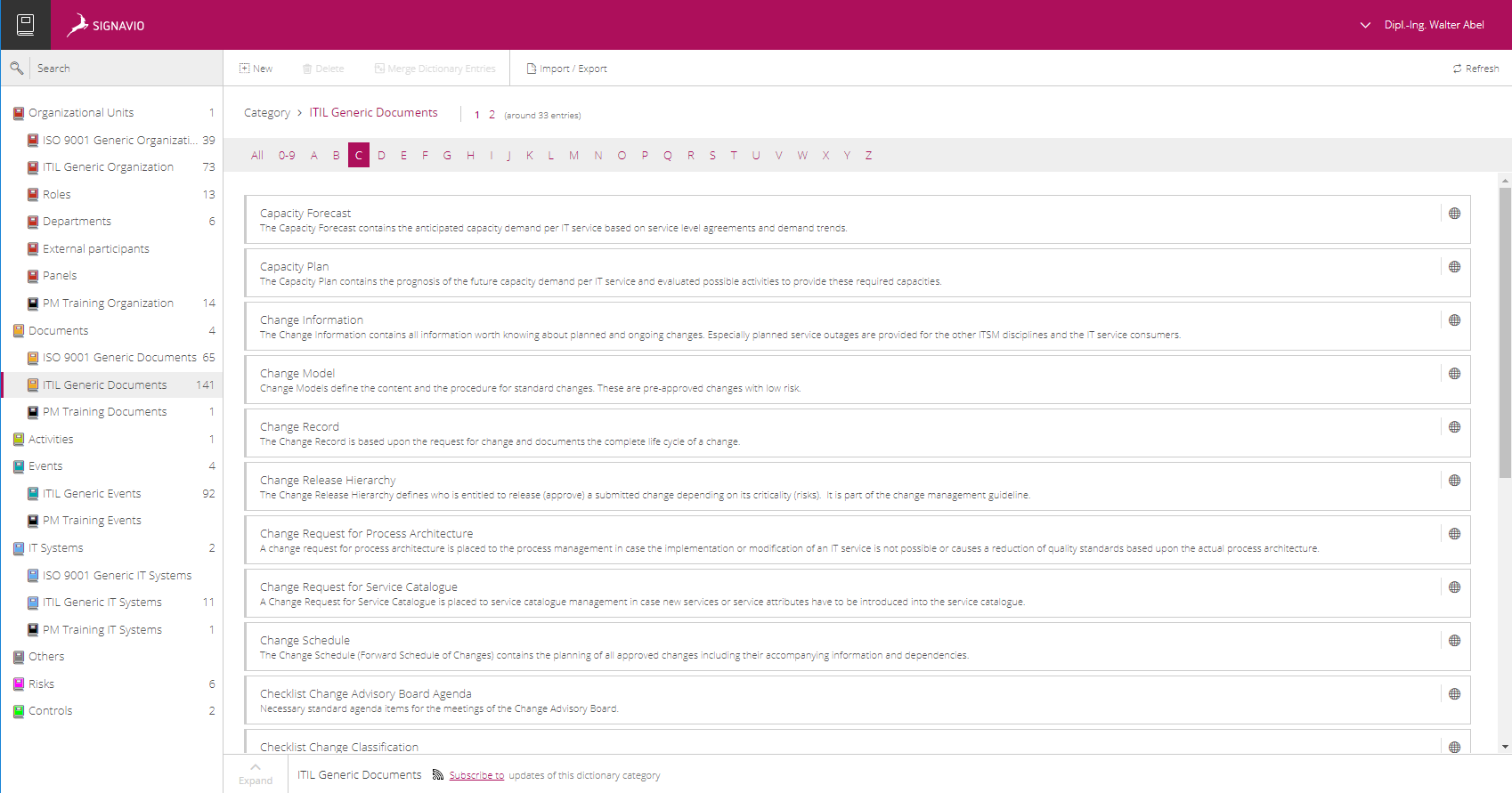This screenshot has height=793, width=1512.
Task: Open PM Training Events category
Action: (112, 520)
